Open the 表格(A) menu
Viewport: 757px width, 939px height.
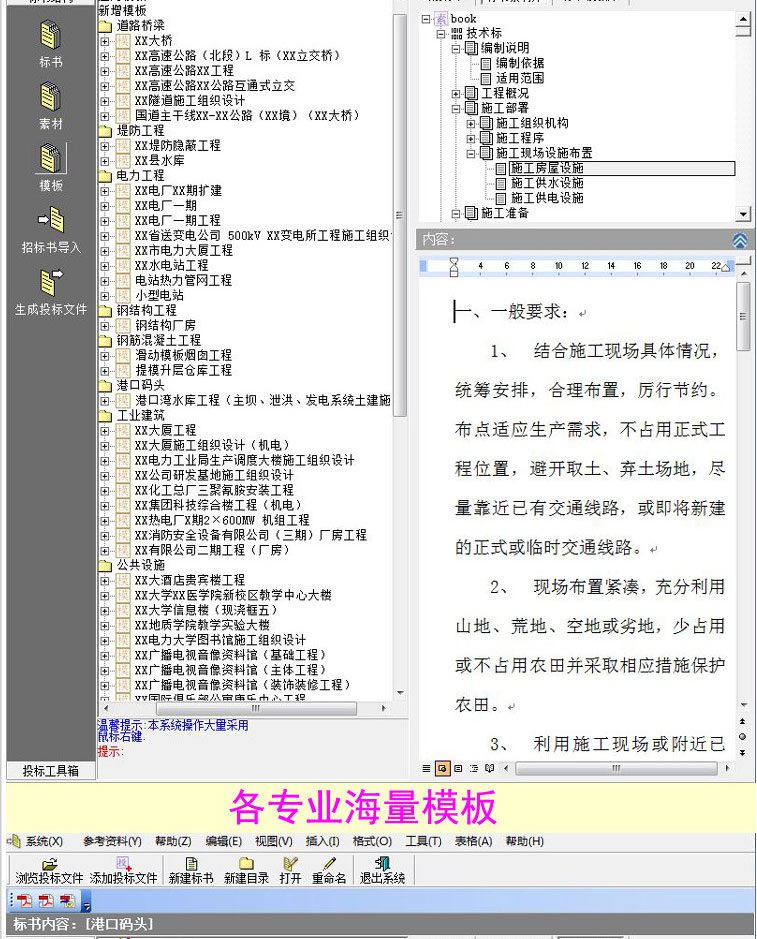(473, 841)
